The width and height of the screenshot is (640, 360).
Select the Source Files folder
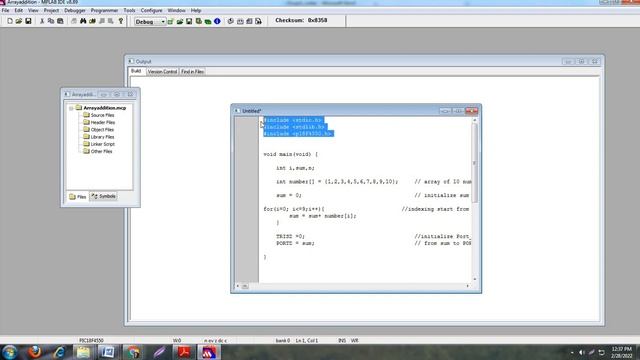pyautogui.click(x=102, y=115)
